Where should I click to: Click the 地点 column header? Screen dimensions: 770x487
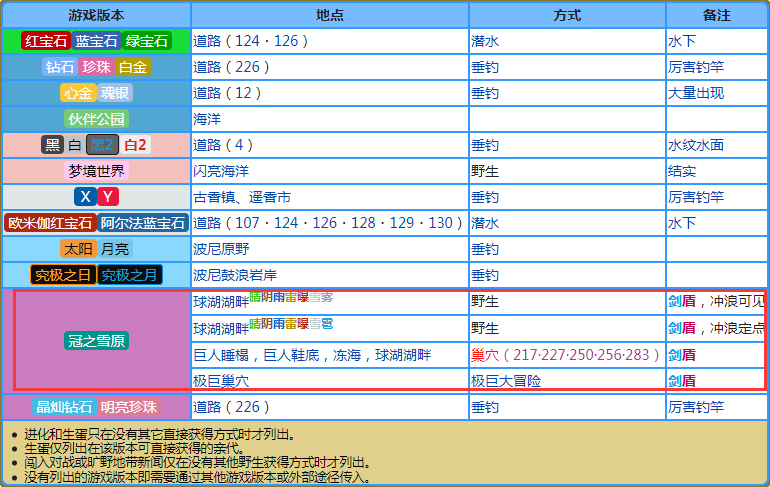[330, 15]
